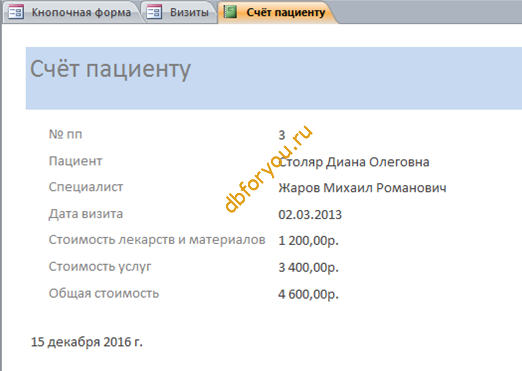Select the value 3 400,00р.
522x371 pixels.
[308, 267]
